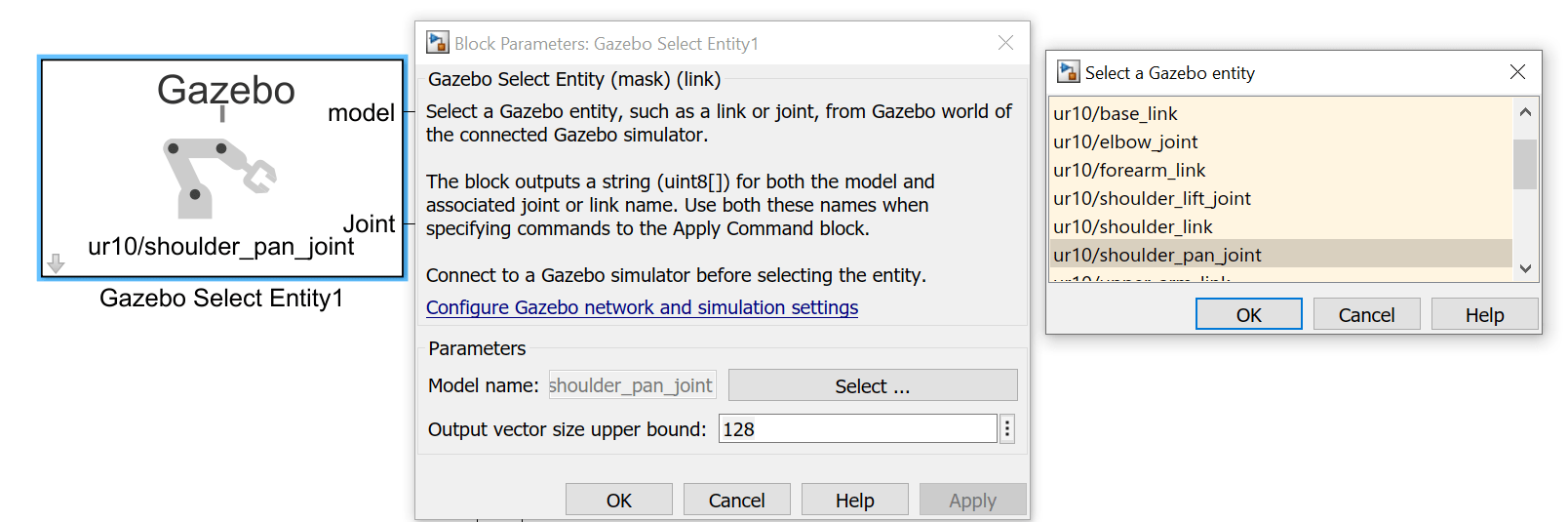Click the mask link arrow on block corner
Viewport: 1568px width, 522px height.
click(56, 263)
